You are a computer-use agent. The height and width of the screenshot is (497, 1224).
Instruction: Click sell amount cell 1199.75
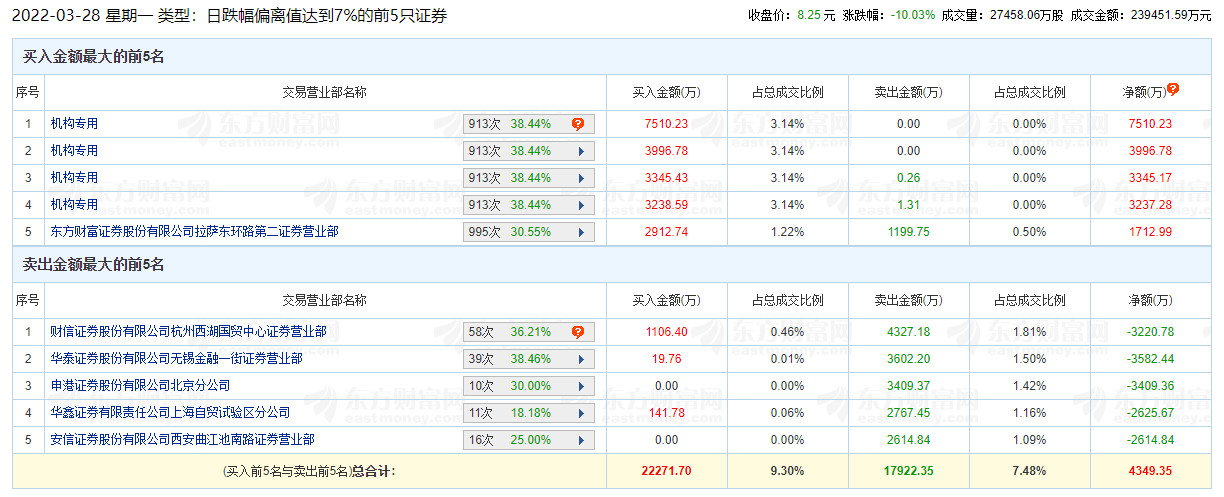tap(908, 232)
